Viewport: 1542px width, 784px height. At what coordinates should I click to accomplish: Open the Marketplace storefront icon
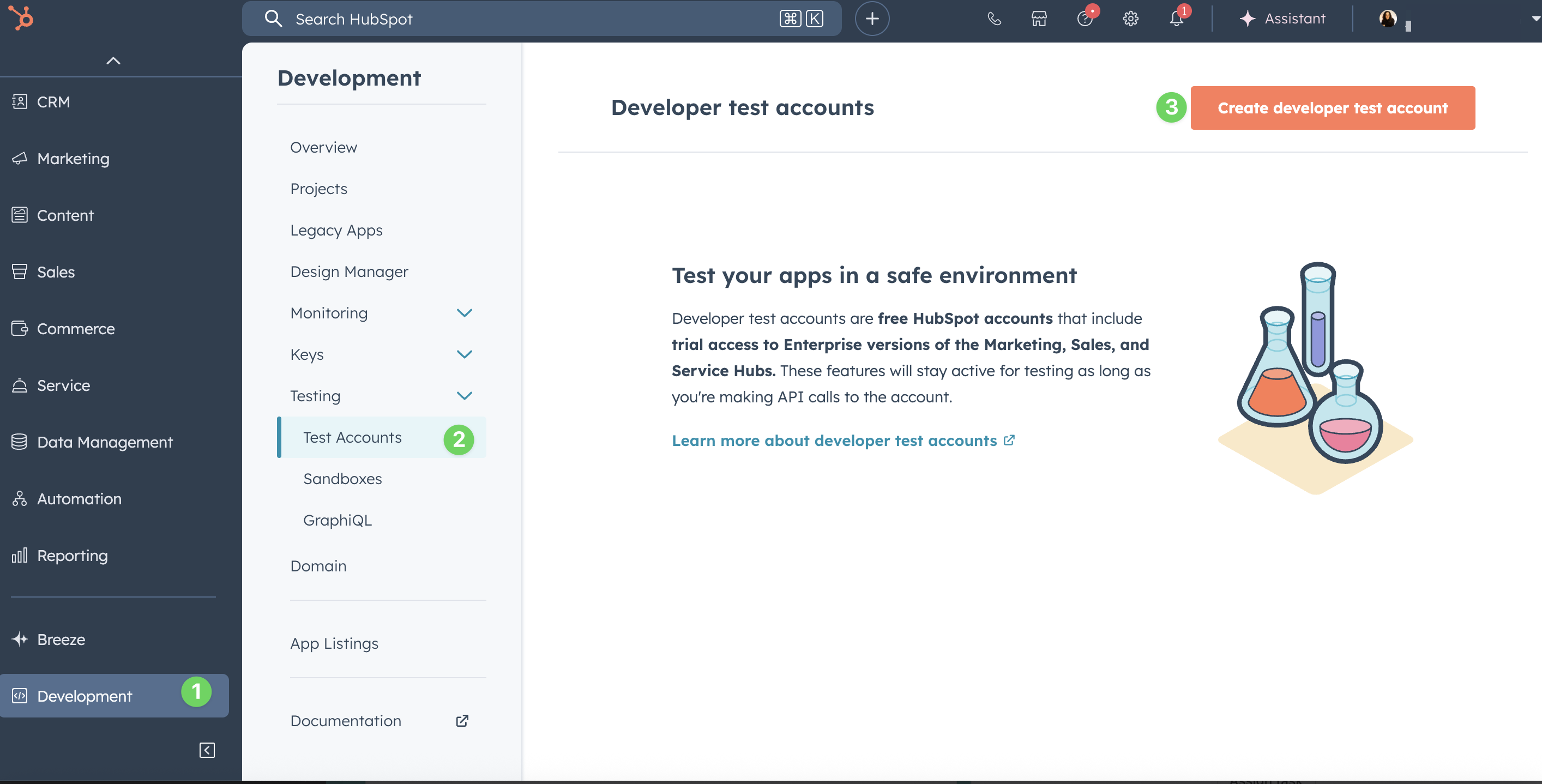coord(1039,19)
